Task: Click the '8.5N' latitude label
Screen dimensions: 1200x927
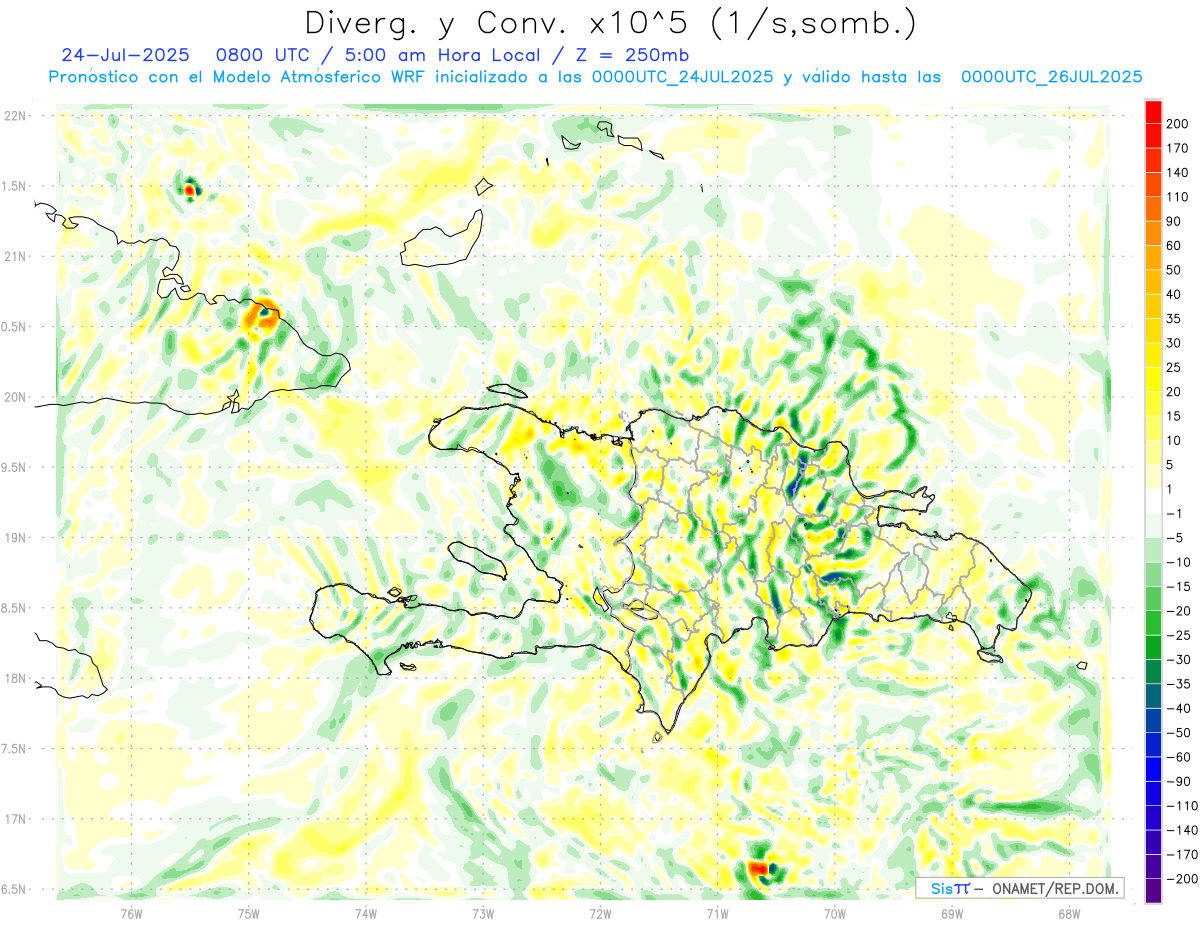Action: point(14,608)
